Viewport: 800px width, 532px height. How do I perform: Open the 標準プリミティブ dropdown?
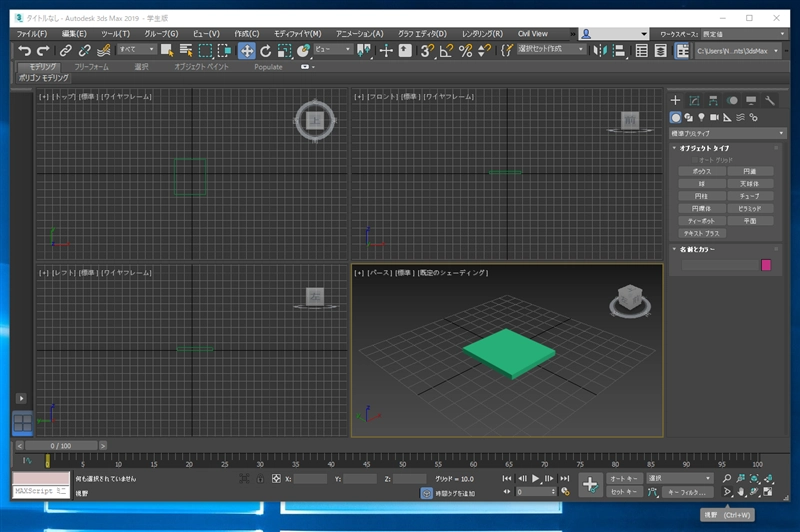pos(728,133)
